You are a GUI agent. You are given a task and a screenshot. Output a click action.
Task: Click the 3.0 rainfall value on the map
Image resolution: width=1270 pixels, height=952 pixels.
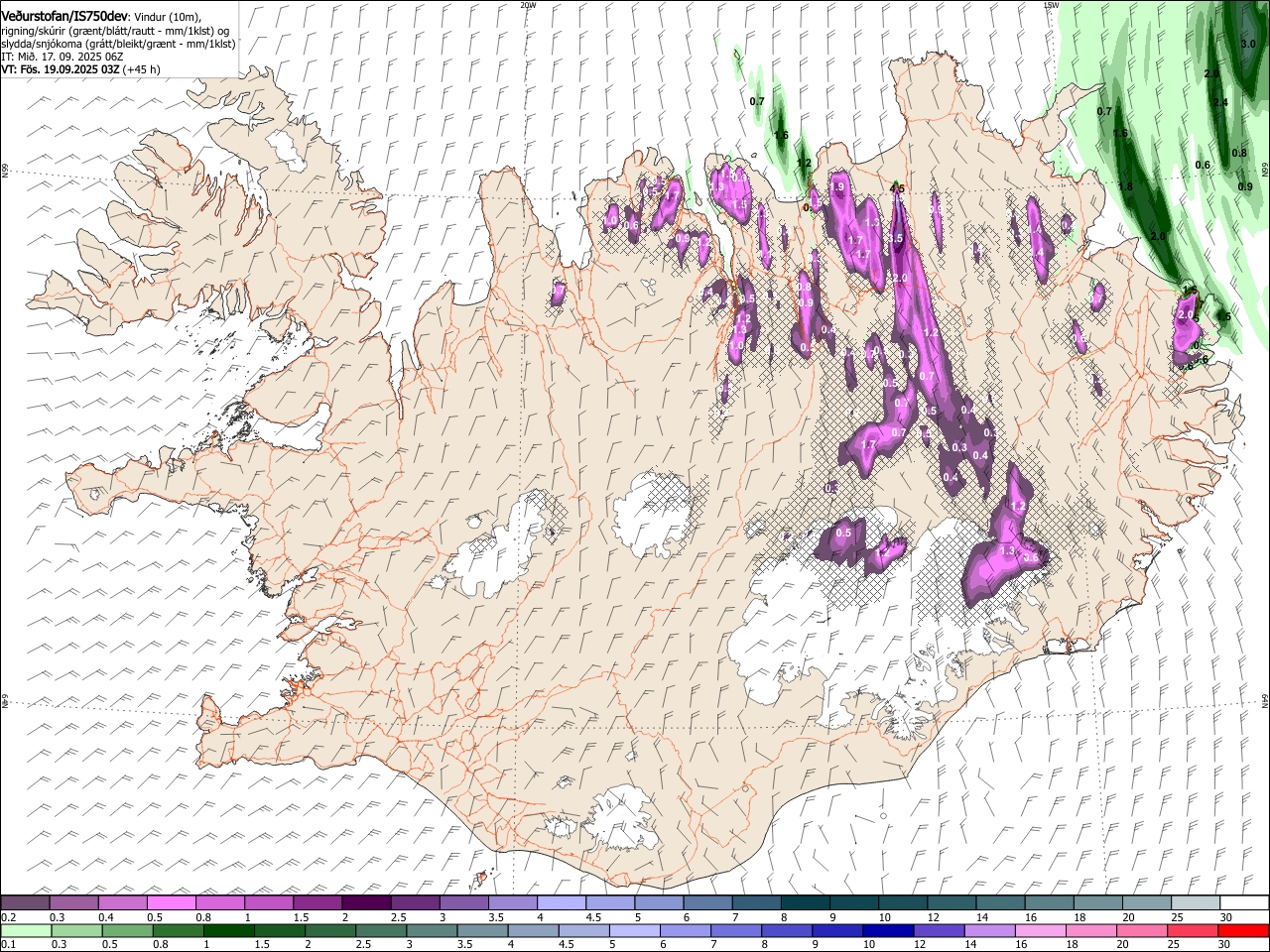1248,44
